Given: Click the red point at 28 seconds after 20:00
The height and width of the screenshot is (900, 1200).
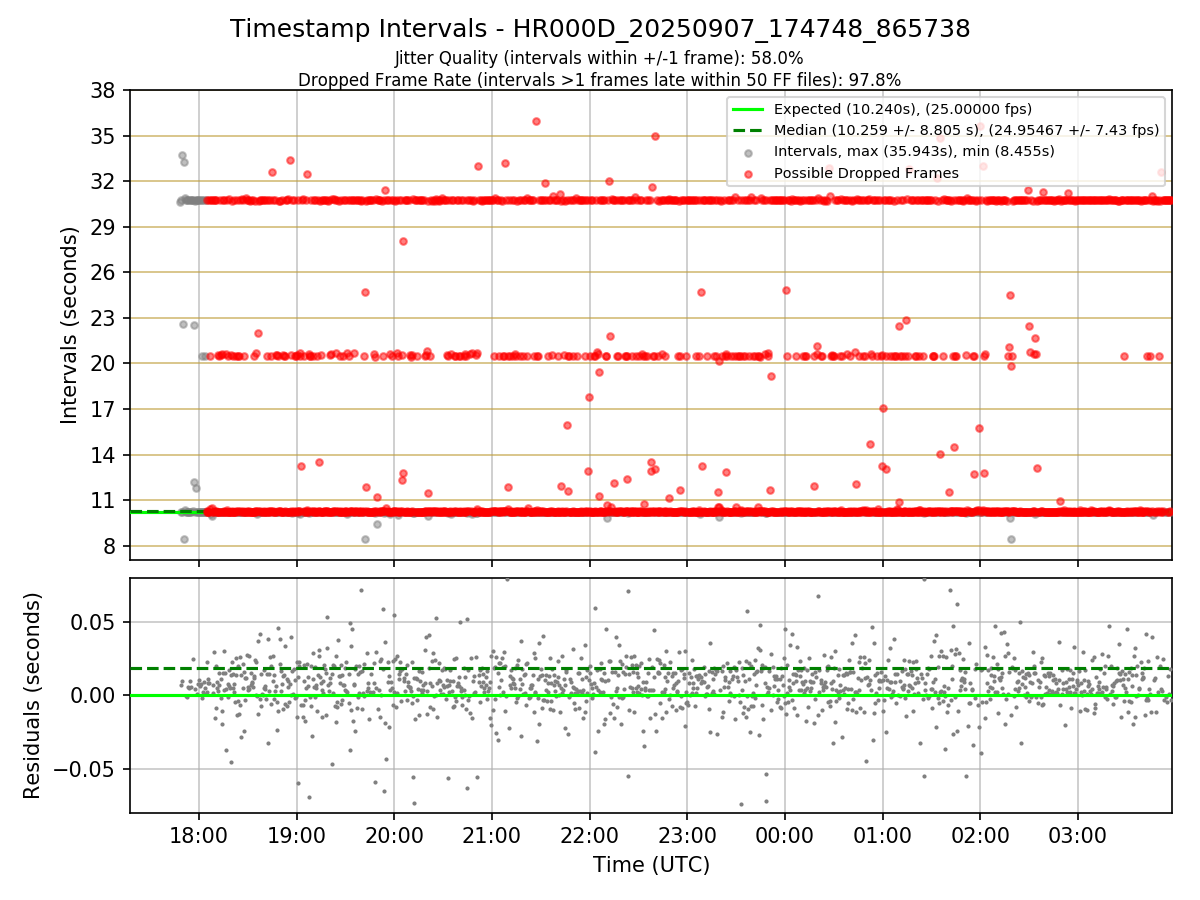Looking at the screenshot, I should pos(403,241).
